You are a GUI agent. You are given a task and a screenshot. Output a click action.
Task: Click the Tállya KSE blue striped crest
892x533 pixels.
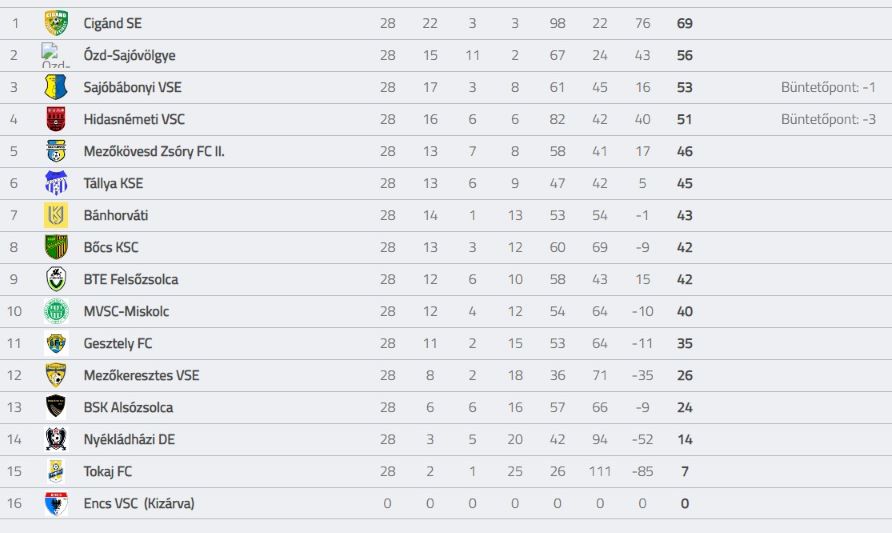pyautogui.click(x=56, y=183)
